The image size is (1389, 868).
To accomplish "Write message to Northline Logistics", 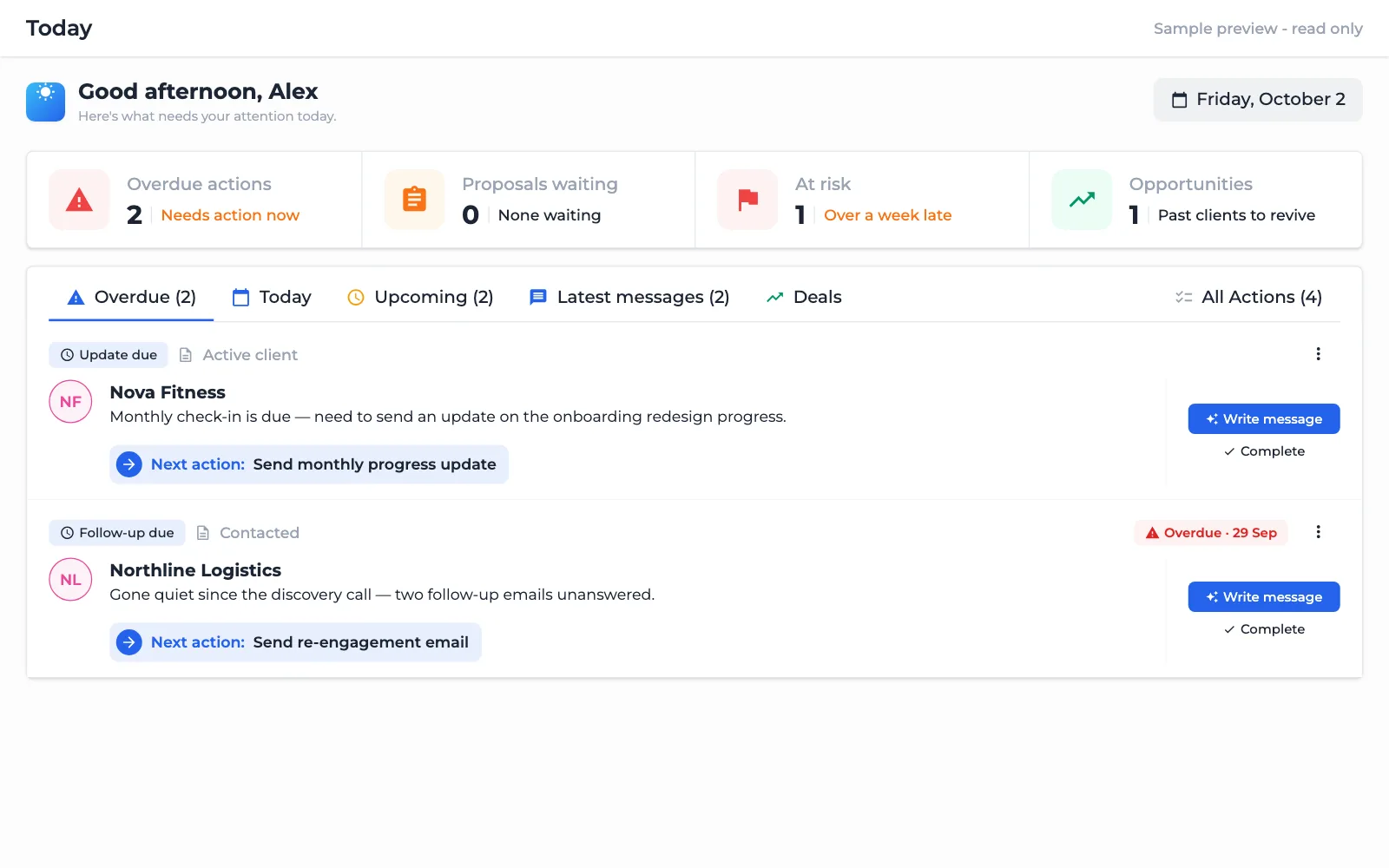I will [1264, 597].
